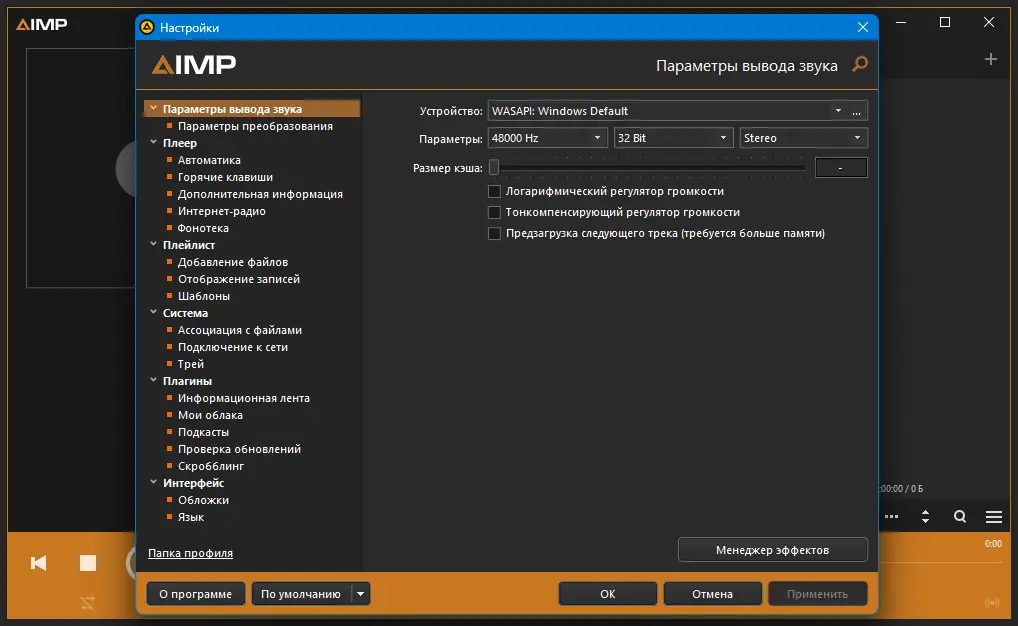Screen dimensions: 1018x626
Task: Open Менеджер эффектов button
Action: 773,549
